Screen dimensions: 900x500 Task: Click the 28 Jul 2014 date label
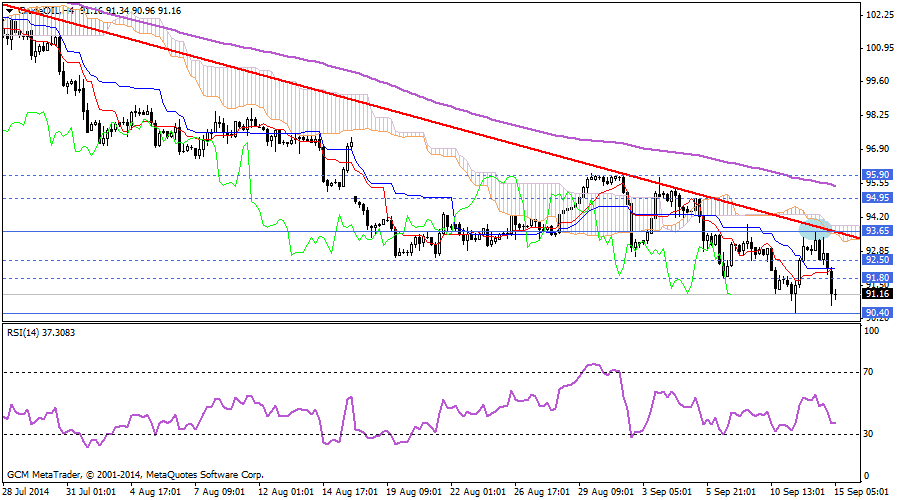pyautogui.click(x=28, y=492)
